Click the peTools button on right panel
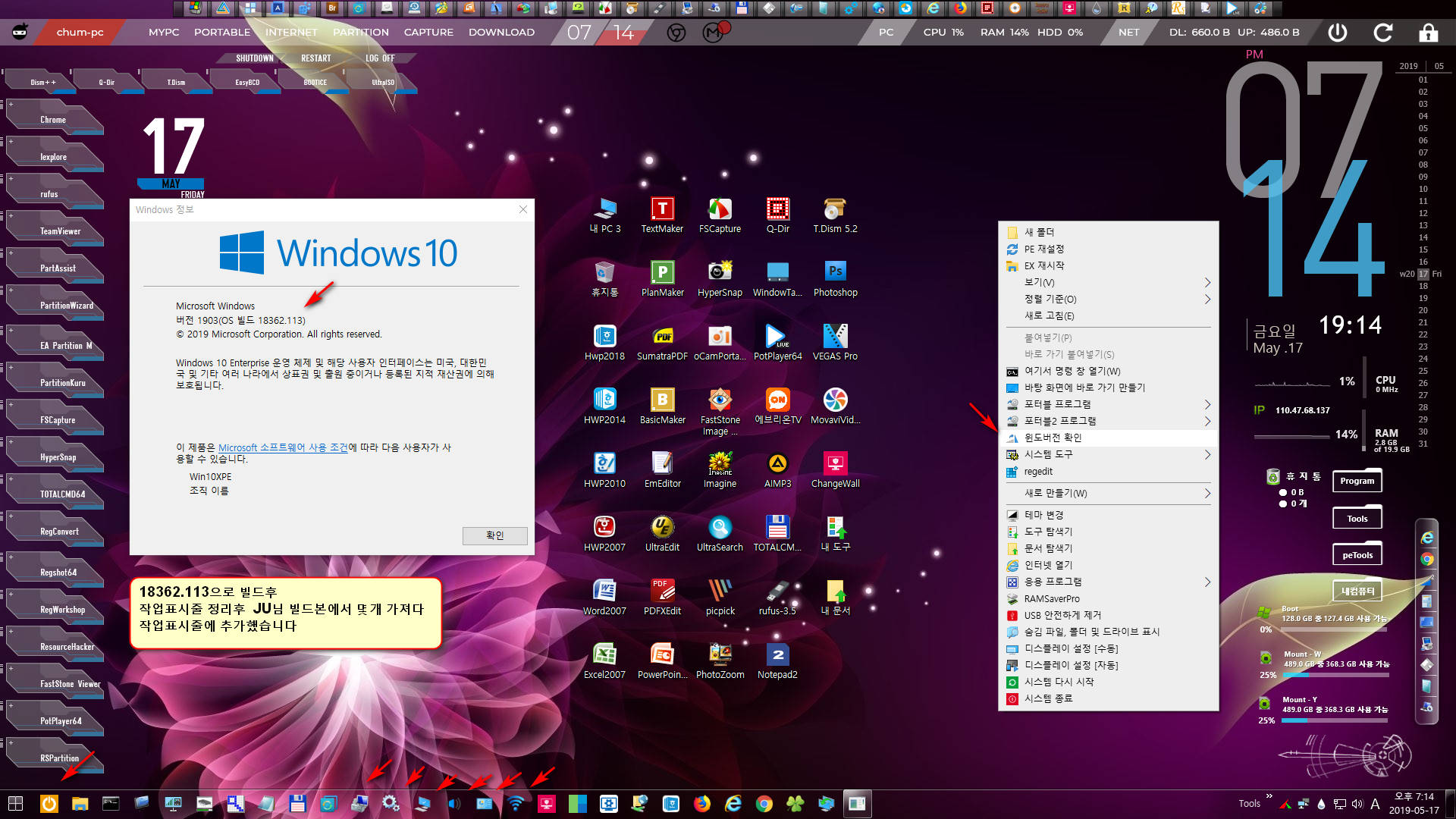Screen dimensions: 1456x819 click(1357, 555)
